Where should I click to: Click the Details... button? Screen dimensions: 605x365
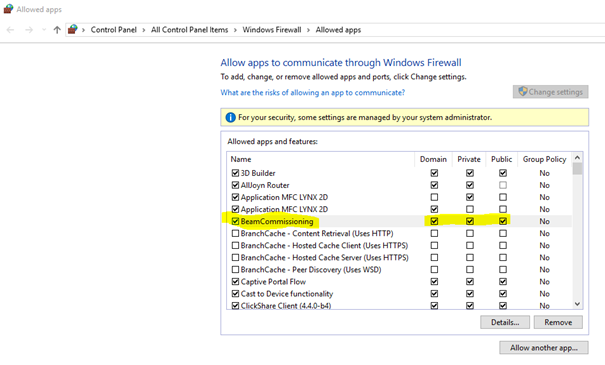[x=505, y=322]
